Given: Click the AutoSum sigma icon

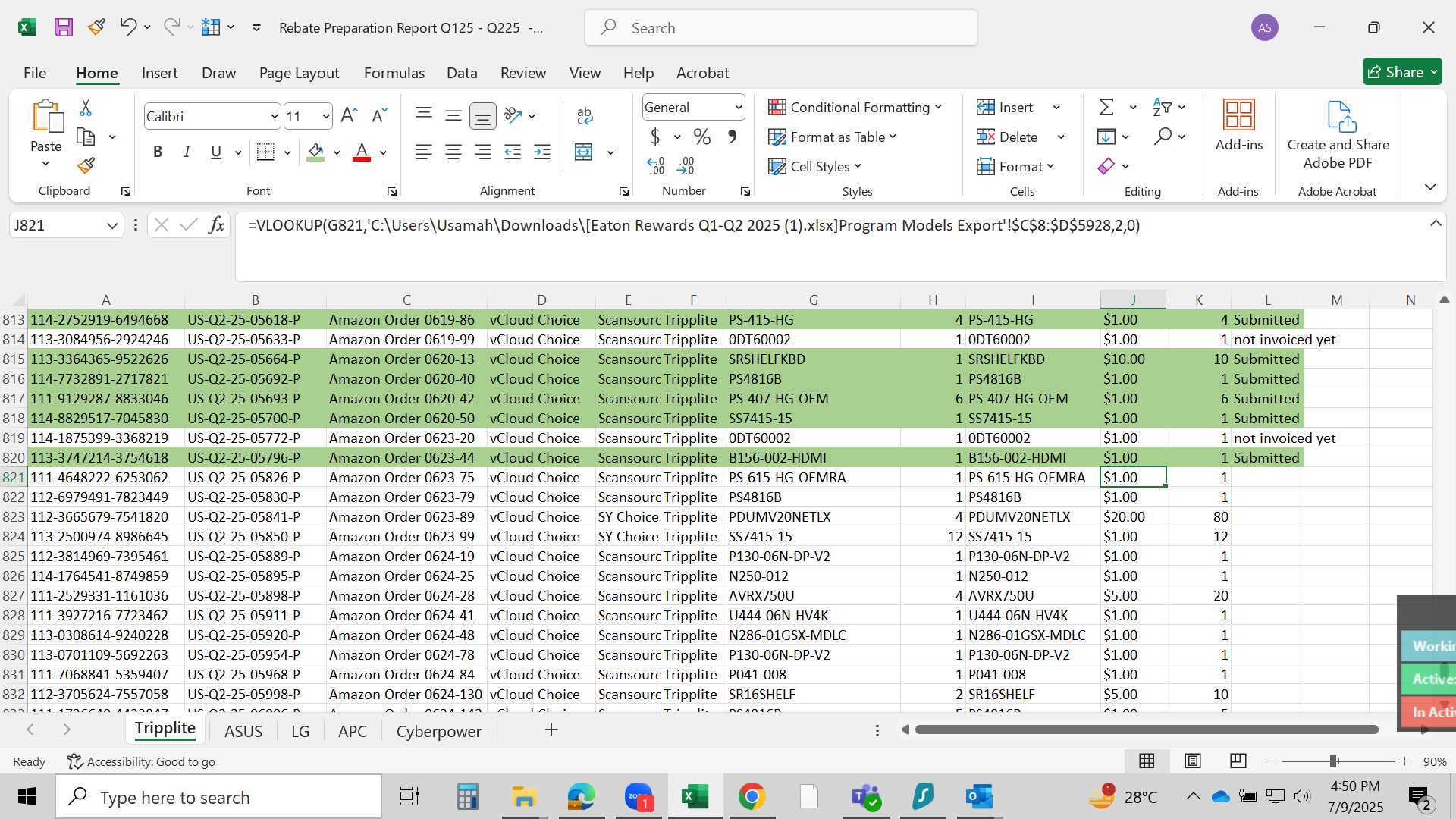Looking at the screenshot, I should 1106,108.
